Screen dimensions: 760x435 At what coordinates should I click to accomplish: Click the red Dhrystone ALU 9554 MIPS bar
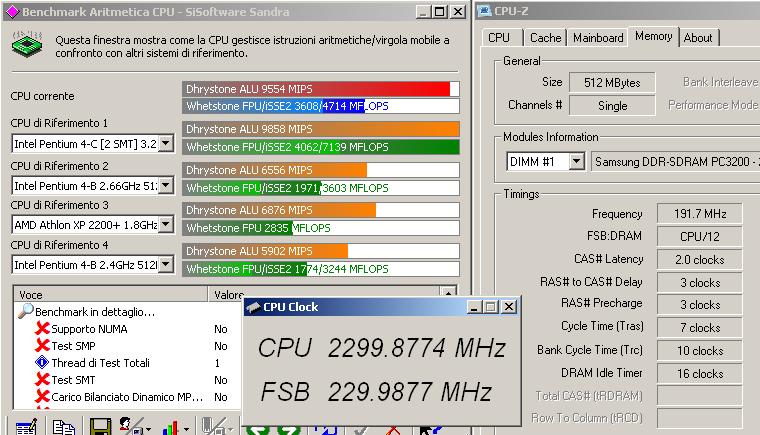(320, 89)
